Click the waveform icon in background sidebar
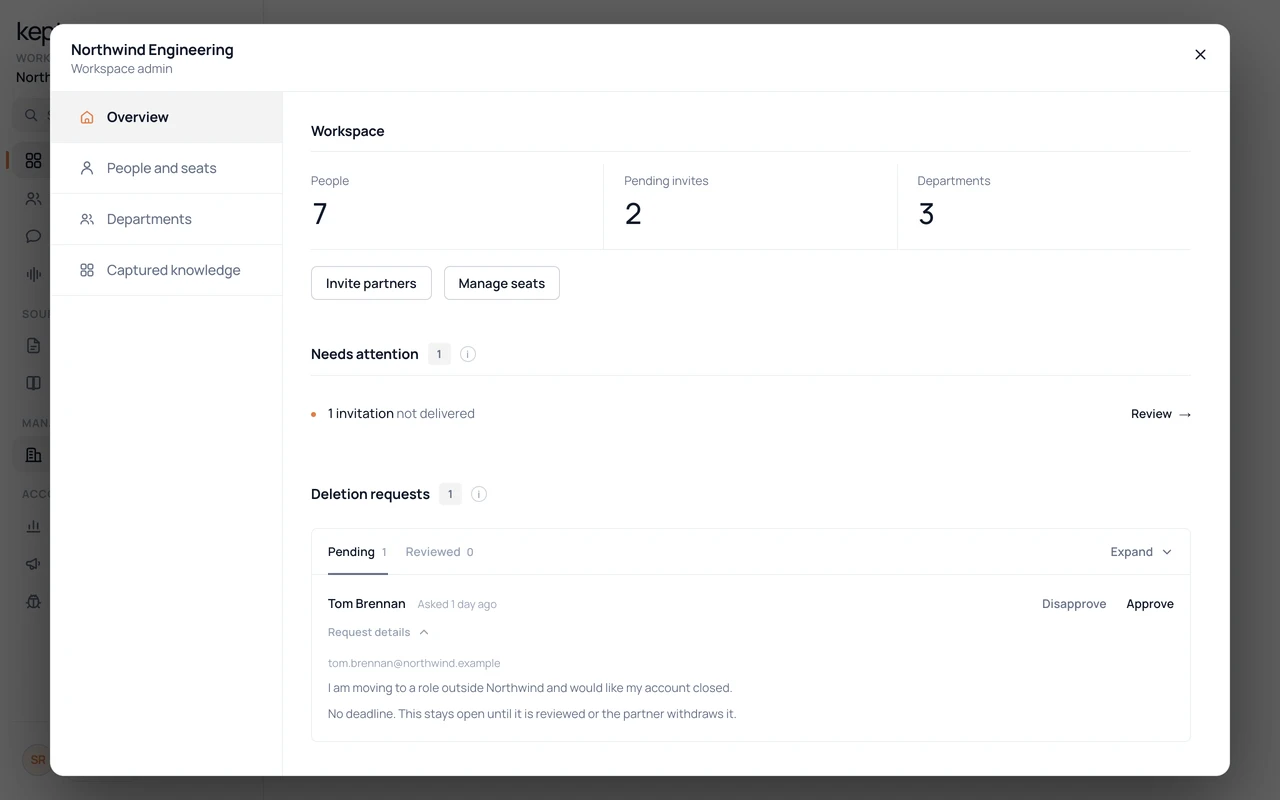 coord(33,274)
